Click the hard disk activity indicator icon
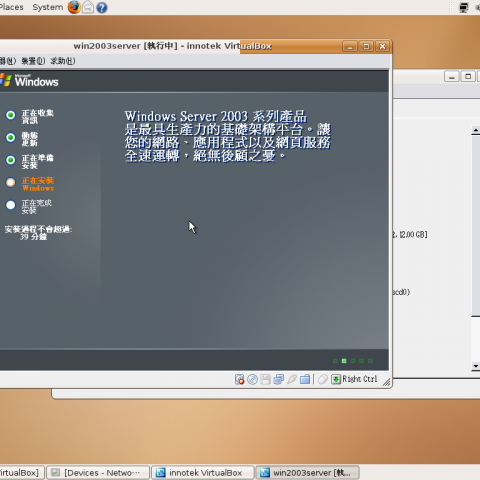480x480 pixels. (239, 379)
